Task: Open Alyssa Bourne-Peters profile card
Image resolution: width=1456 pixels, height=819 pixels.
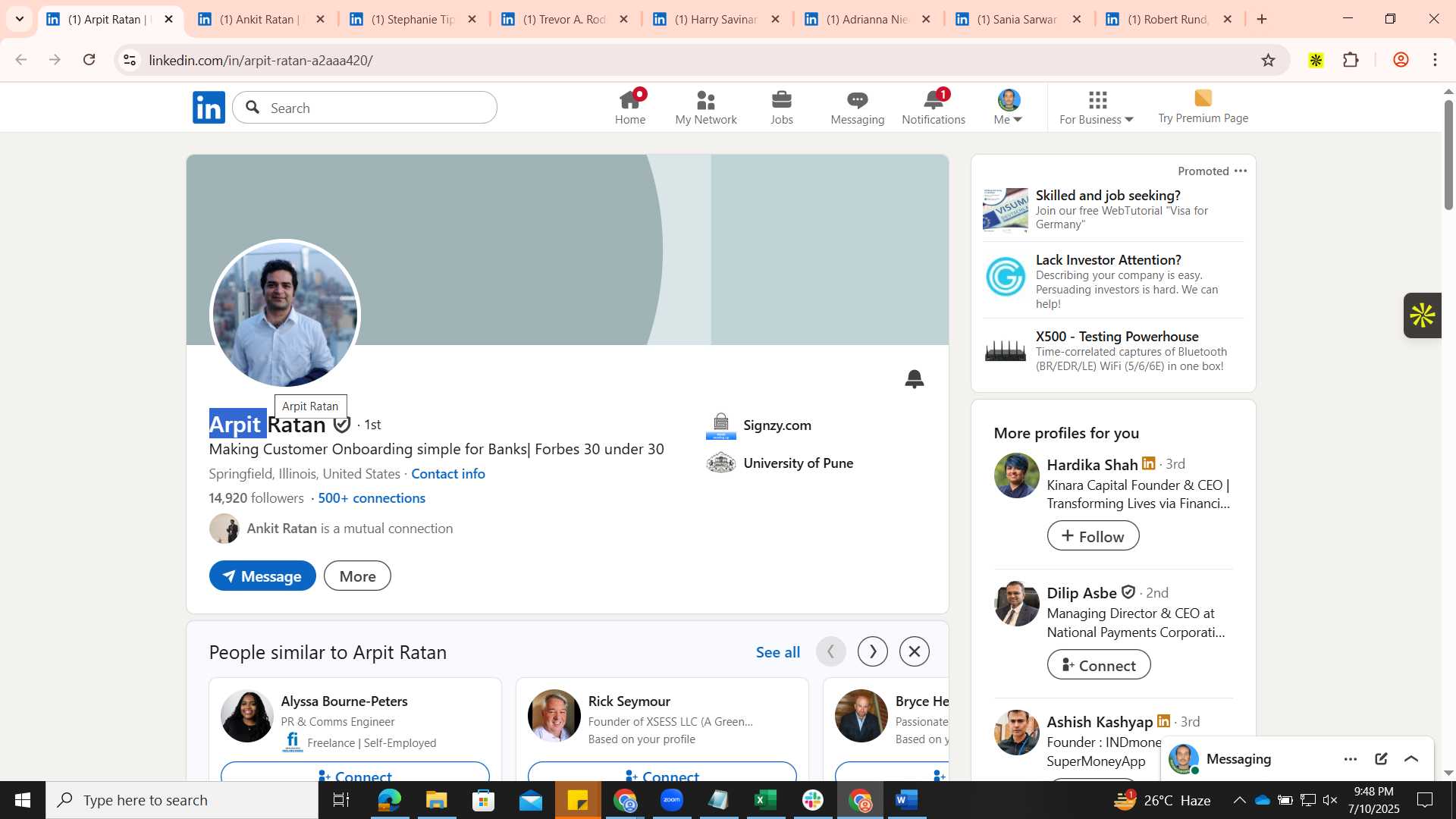Action: point(355,720)
